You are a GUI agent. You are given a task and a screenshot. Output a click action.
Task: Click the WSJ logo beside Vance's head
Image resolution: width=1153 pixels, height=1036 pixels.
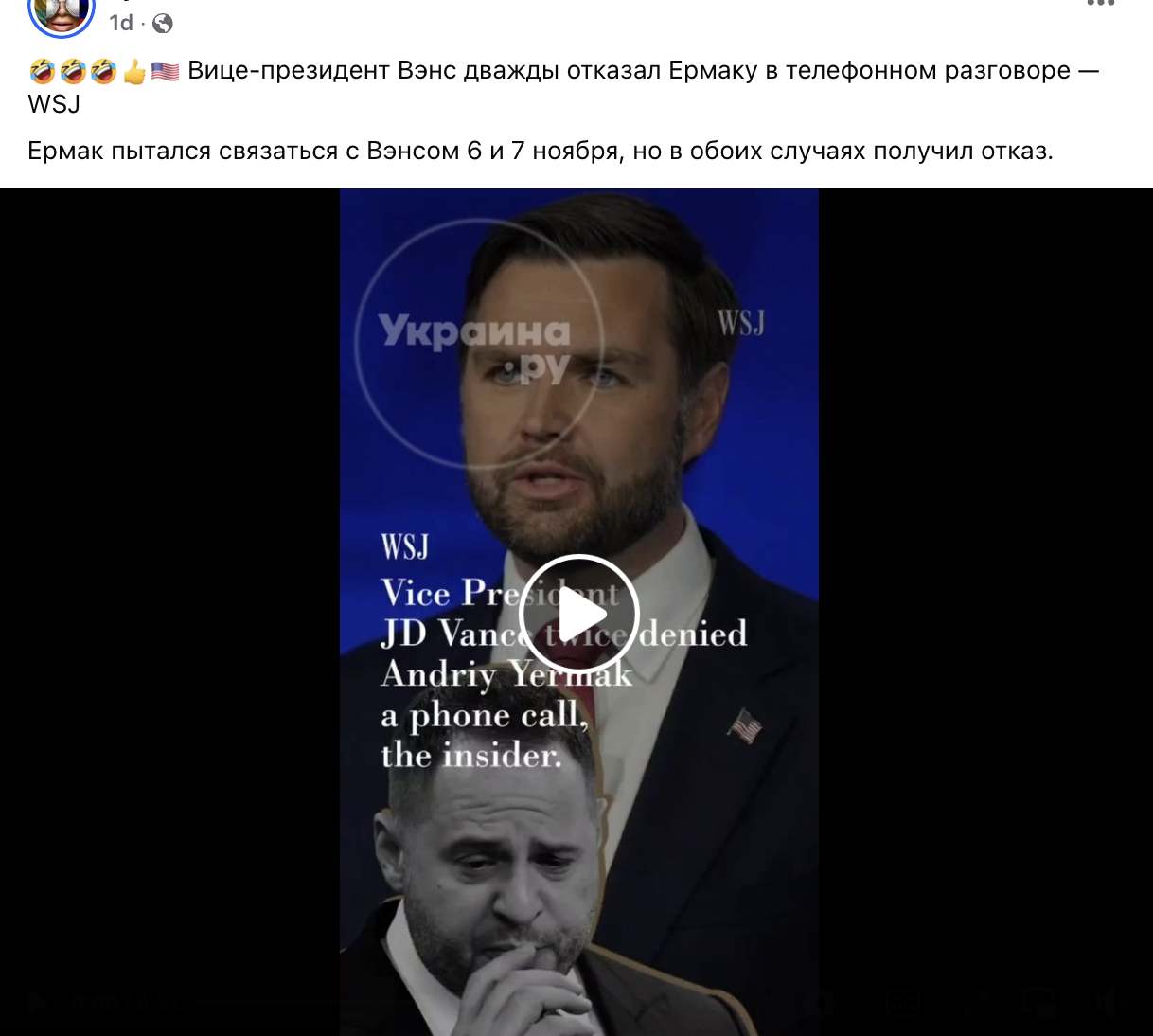click(x=740, y=323)
